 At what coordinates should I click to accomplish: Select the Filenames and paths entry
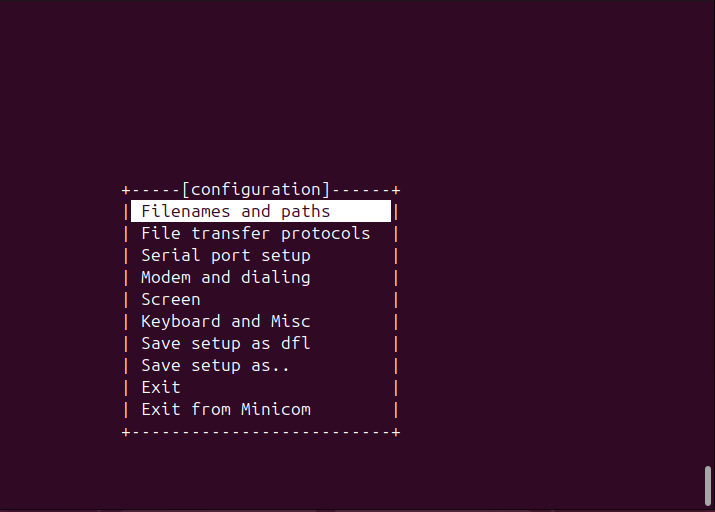236,211
